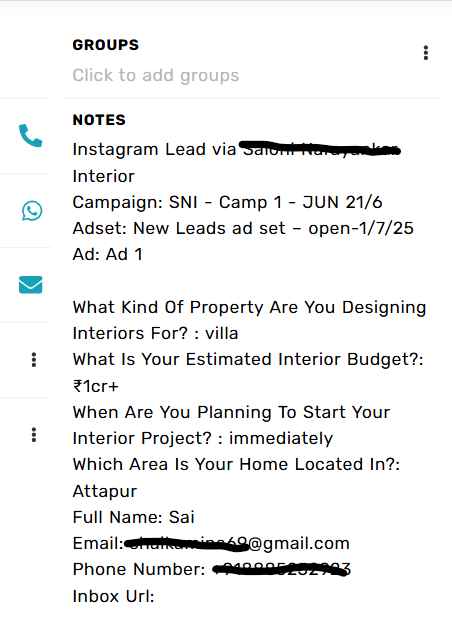Click the email envelope icon
The image size is (452, 642).
tap(30, 285)
